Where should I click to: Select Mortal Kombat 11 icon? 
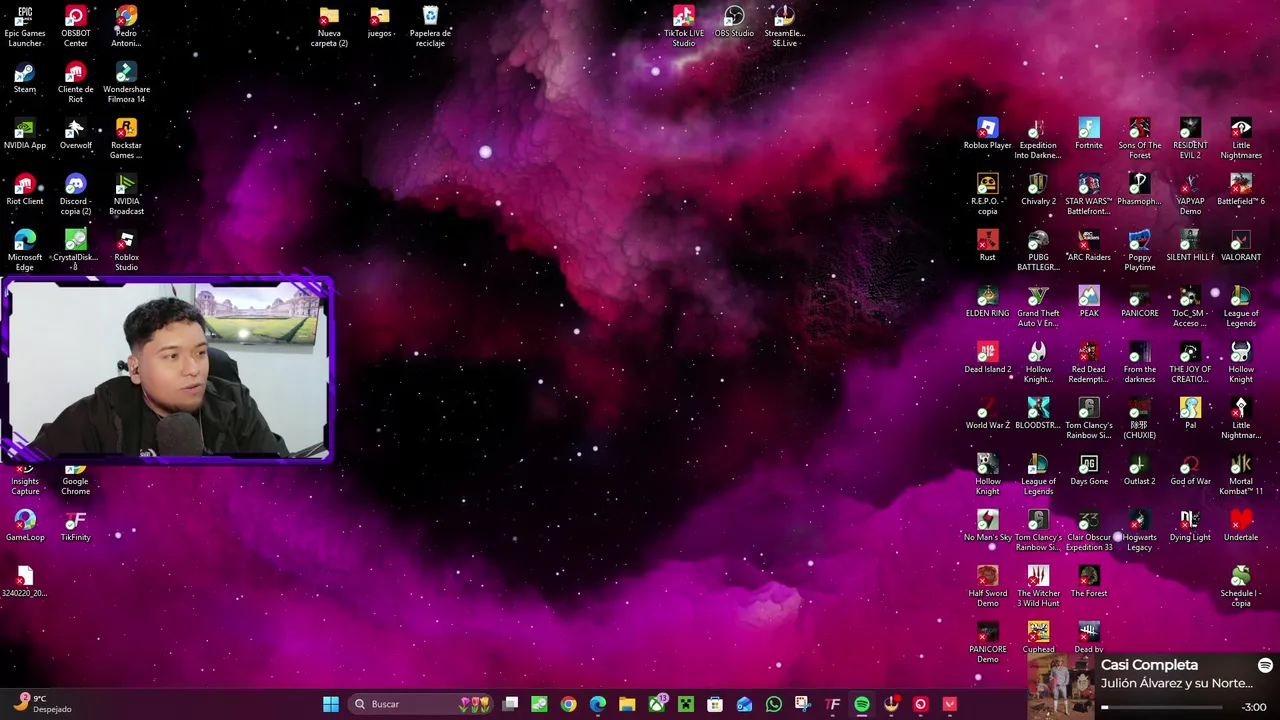[1241, 474]
